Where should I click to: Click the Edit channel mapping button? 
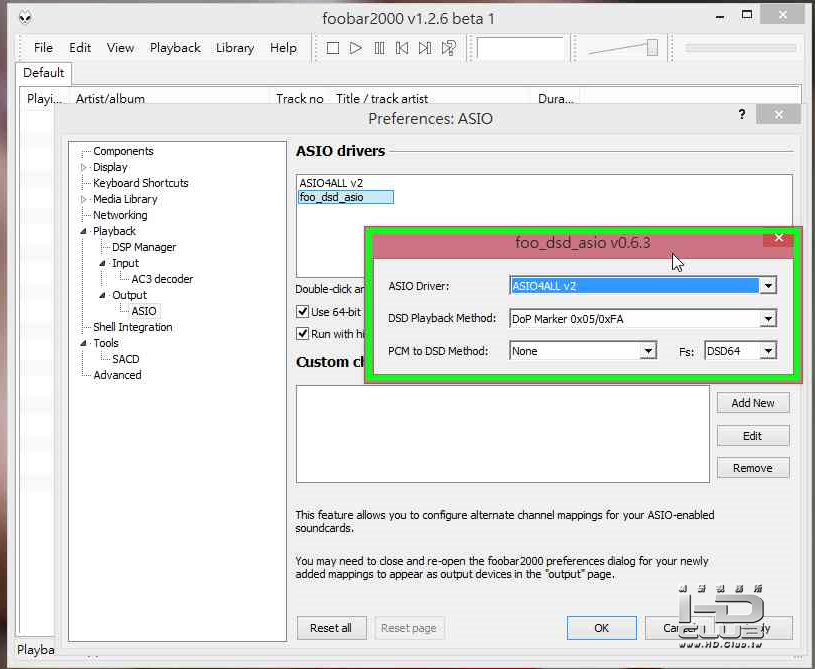click(753, 436)
